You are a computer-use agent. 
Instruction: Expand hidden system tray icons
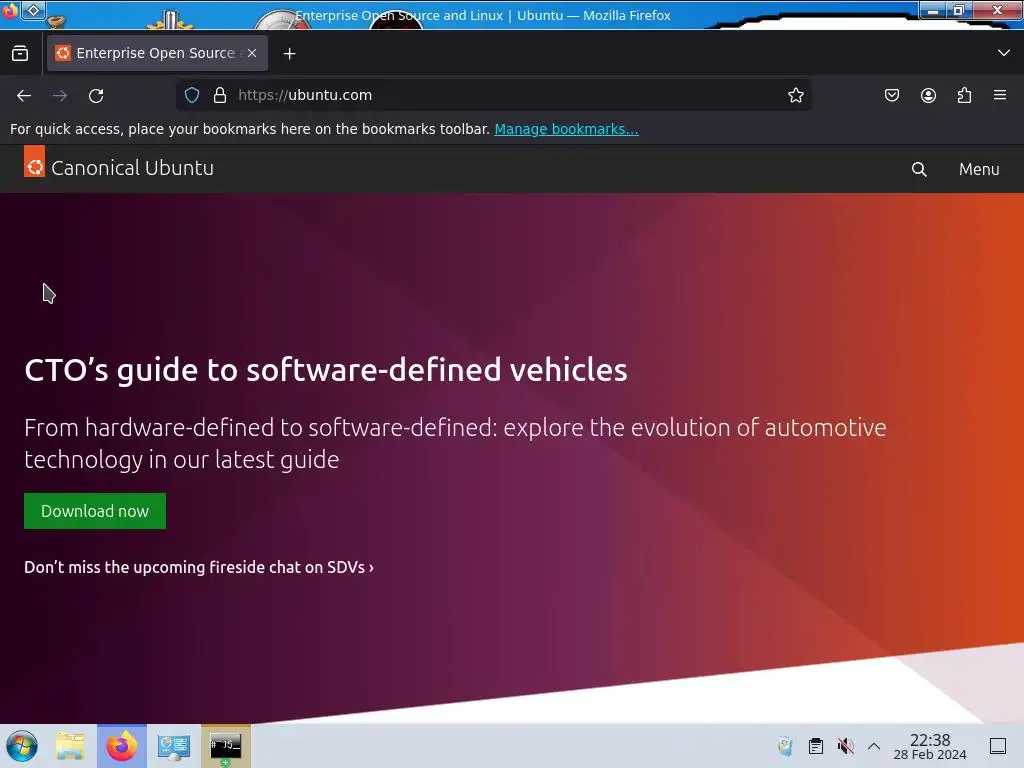point(874,746)
